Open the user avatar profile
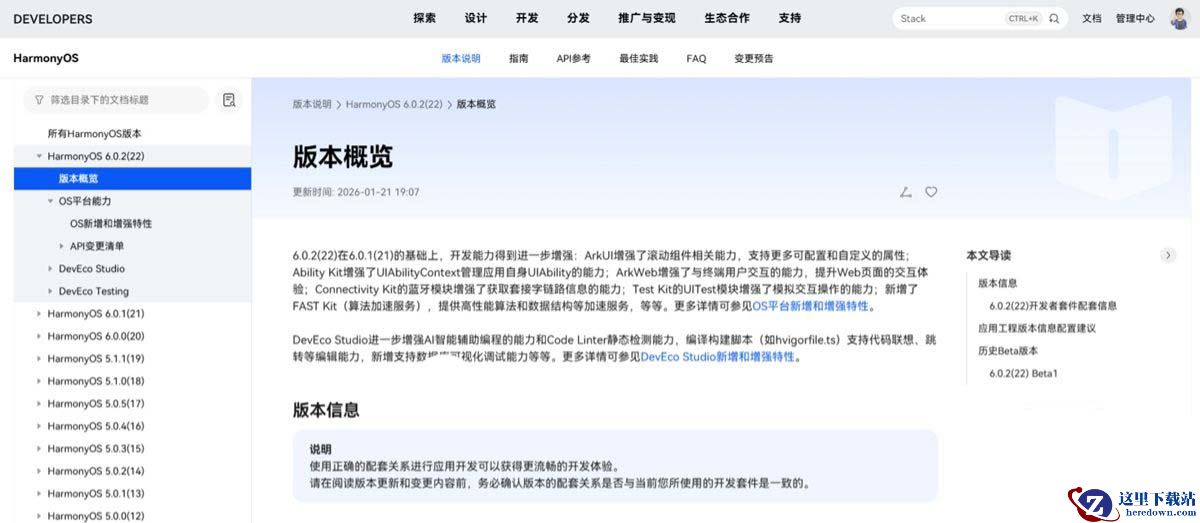The height and width of the screenshot is (523, 1200). (x=1180, y=18)
